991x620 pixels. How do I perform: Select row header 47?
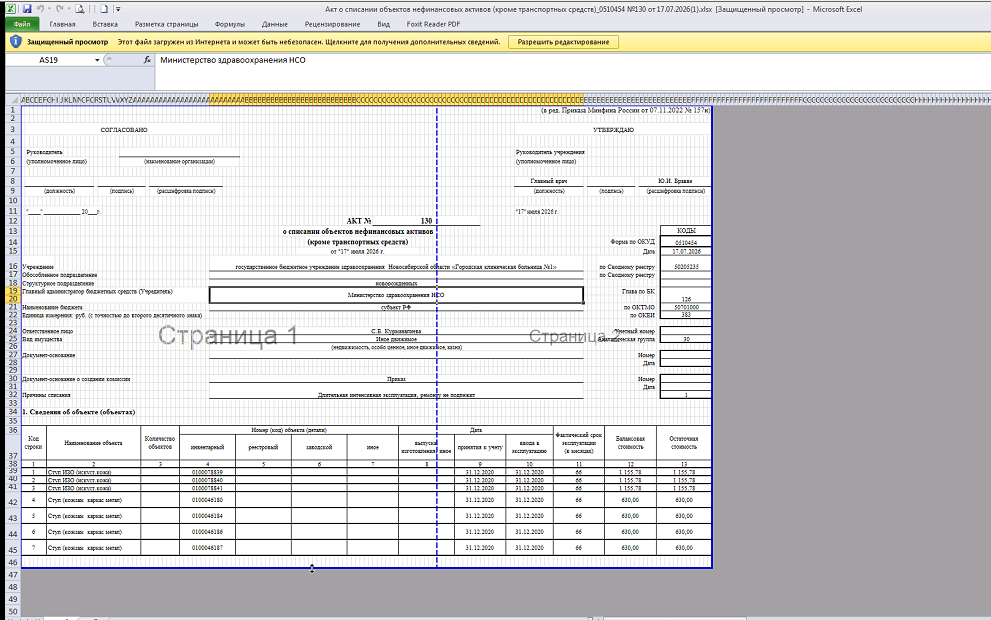[13, 575]
